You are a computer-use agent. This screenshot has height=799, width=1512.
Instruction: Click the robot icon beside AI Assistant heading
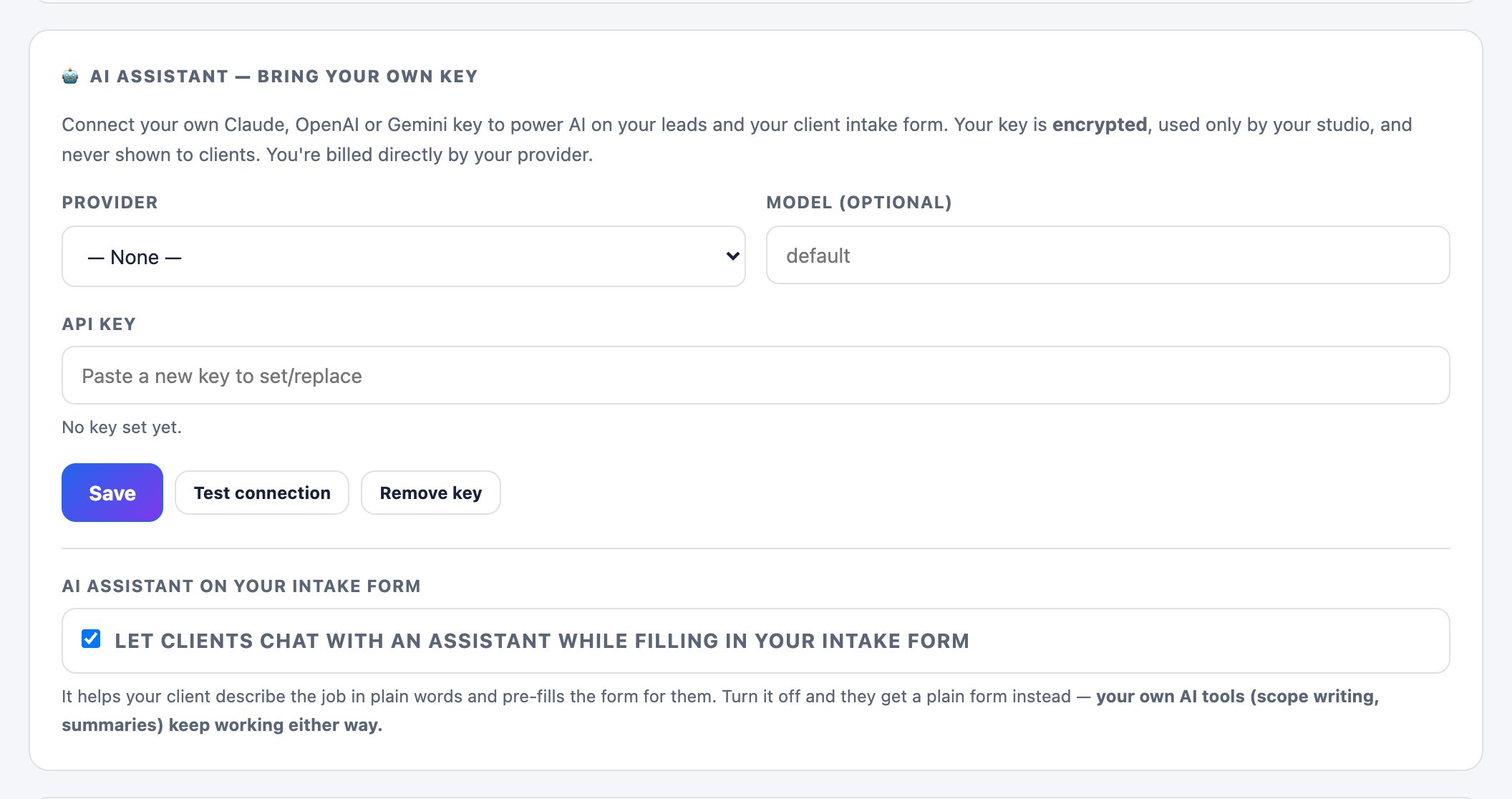70,76
